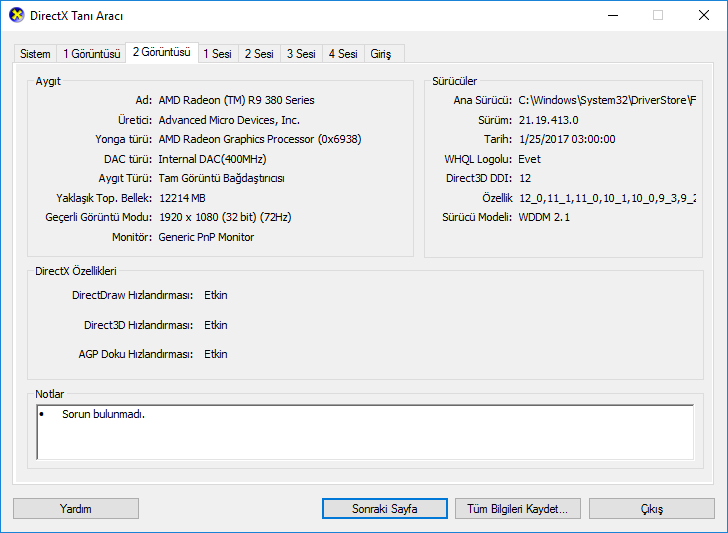728x533 pixels.
Task: Click the Geçerli Görüntü Modu label
Action: point(98,217)
